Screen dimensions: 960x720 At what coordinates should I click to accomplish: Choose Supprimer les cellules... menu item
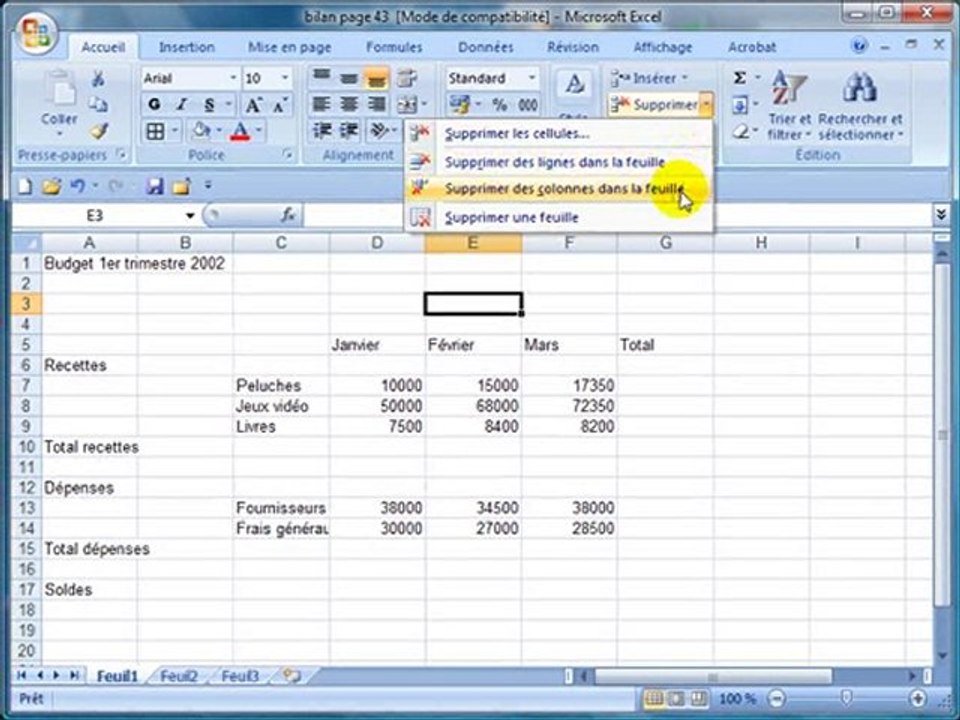click(x=558, y=133)
